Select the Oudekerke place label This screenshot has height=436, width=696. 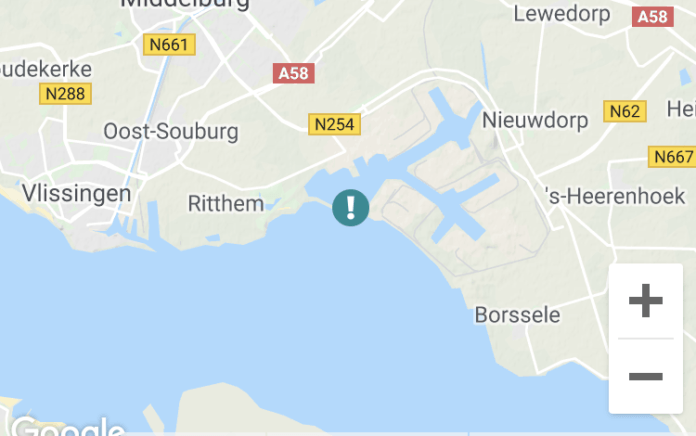(x=45, y=69)
